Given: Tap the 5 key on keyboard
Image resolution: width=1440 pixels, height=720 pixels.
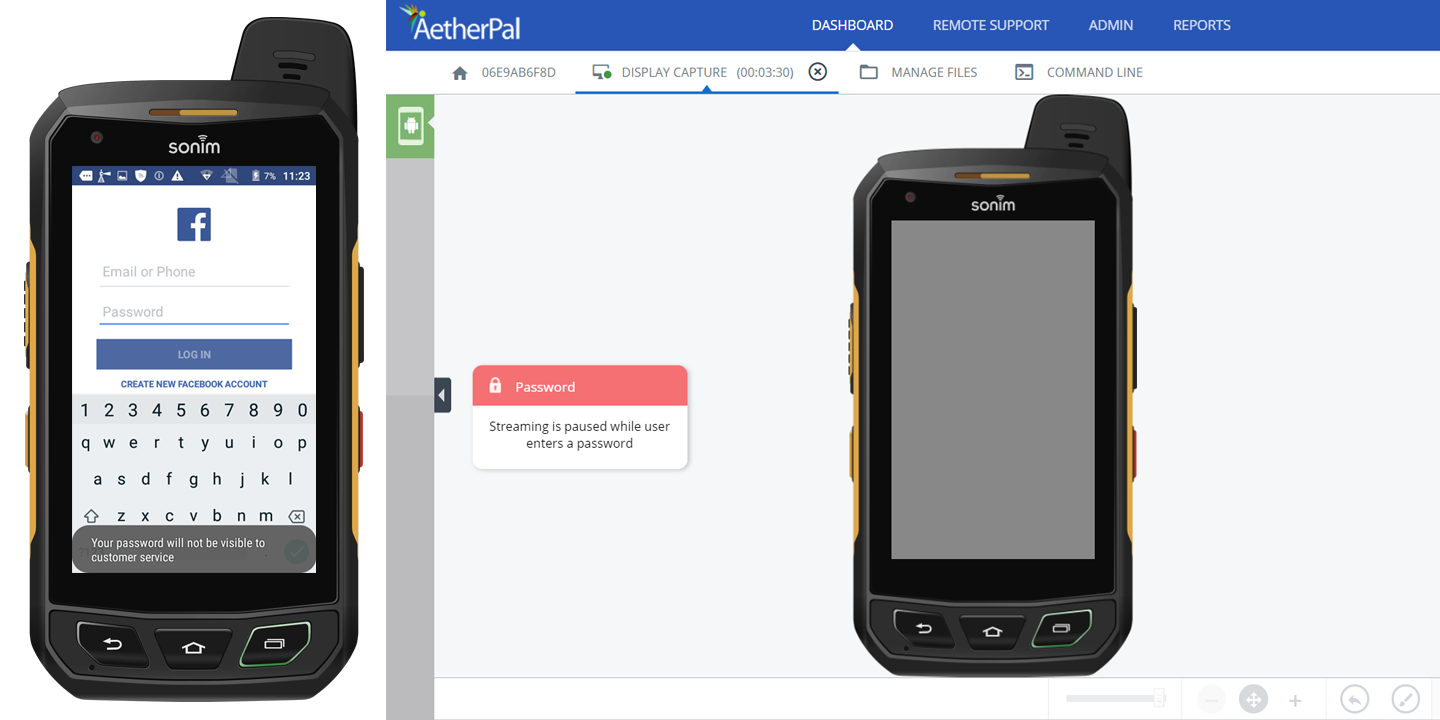Looking at the screenshot, I should click(x=181, y=410).
